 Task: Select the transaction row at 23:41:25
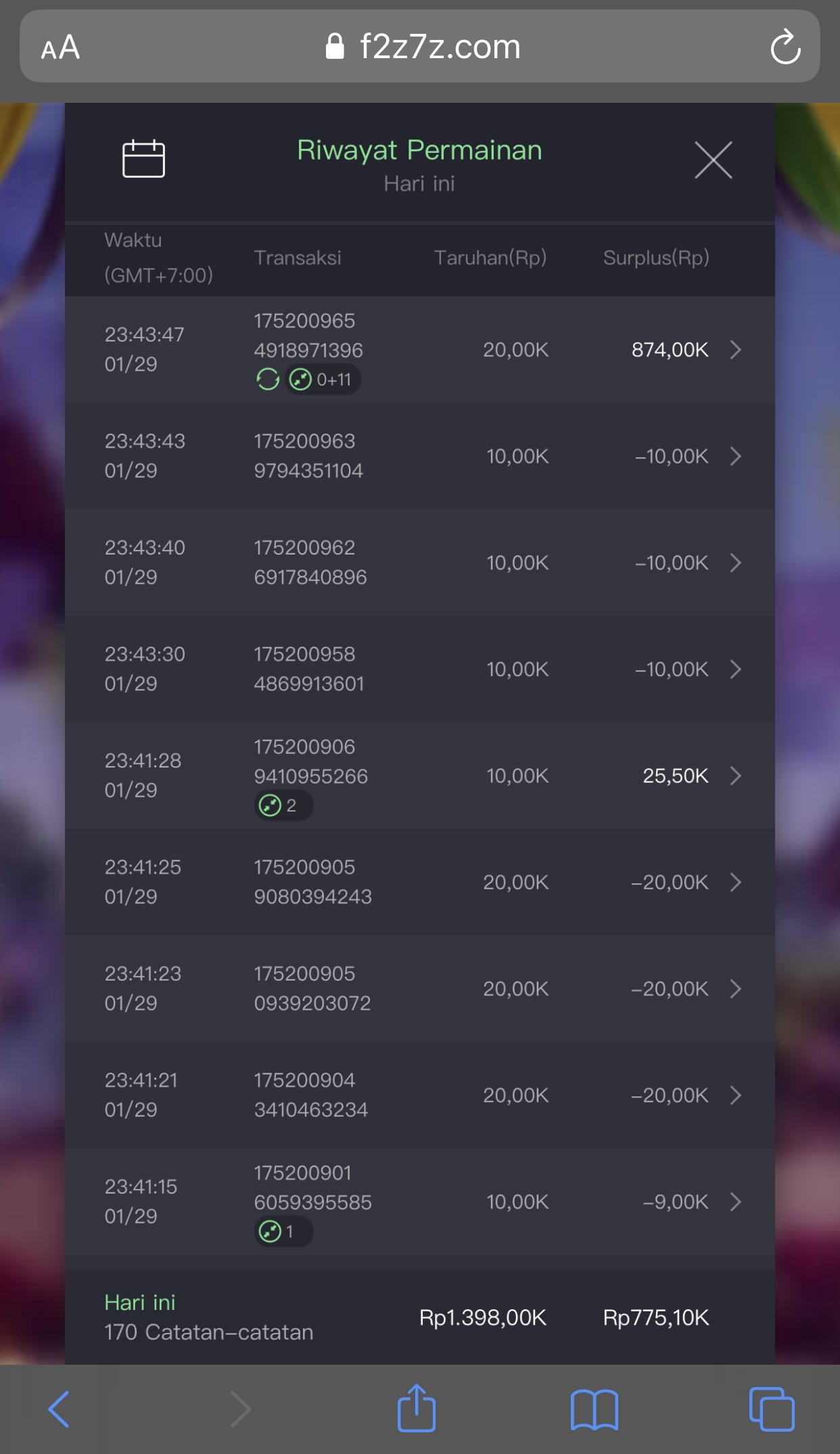click(x=419, y=882)
